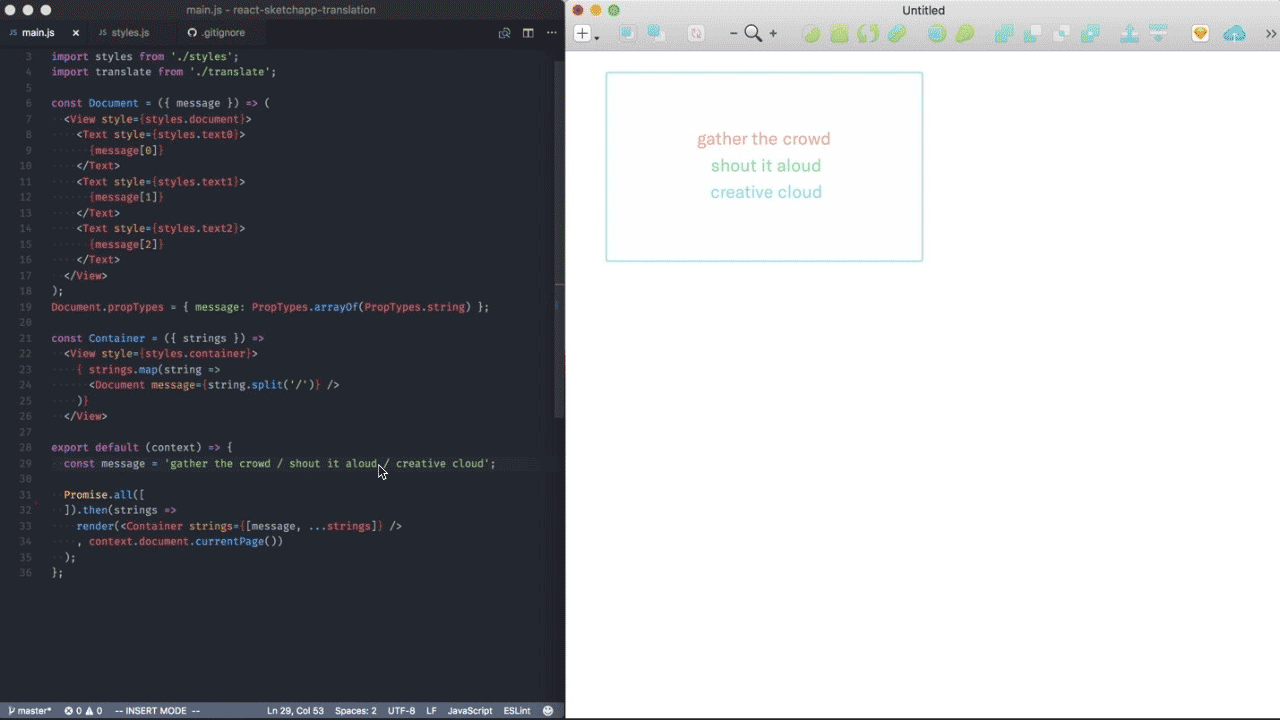Click the Mask icon in Sketch toolbar
The image size is (1280, 720).
pyautogui.click(x=937, y=34)
